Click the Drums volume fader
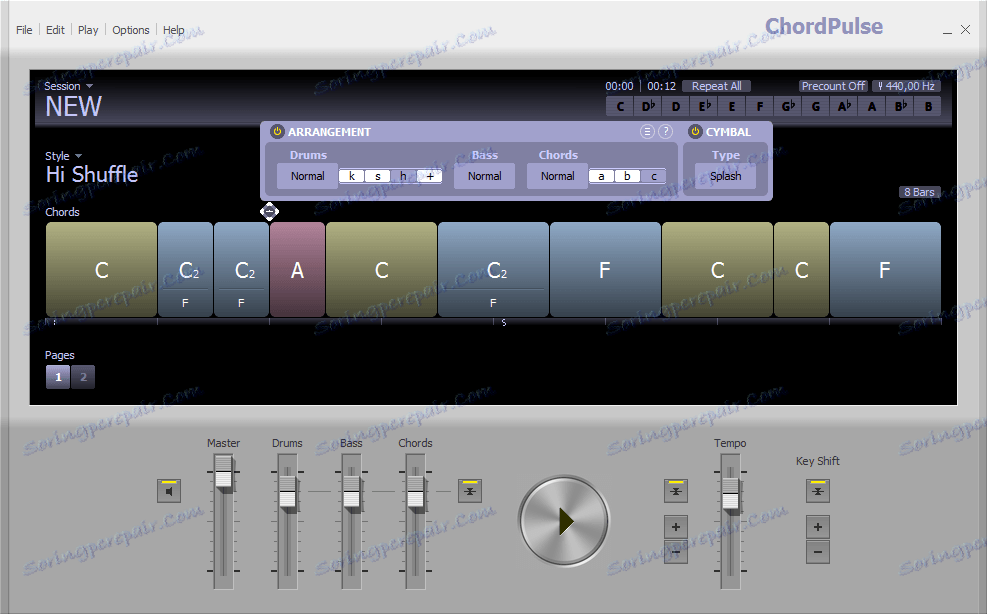The width and height of the screenshot is (987, 614). pos(287,494)
